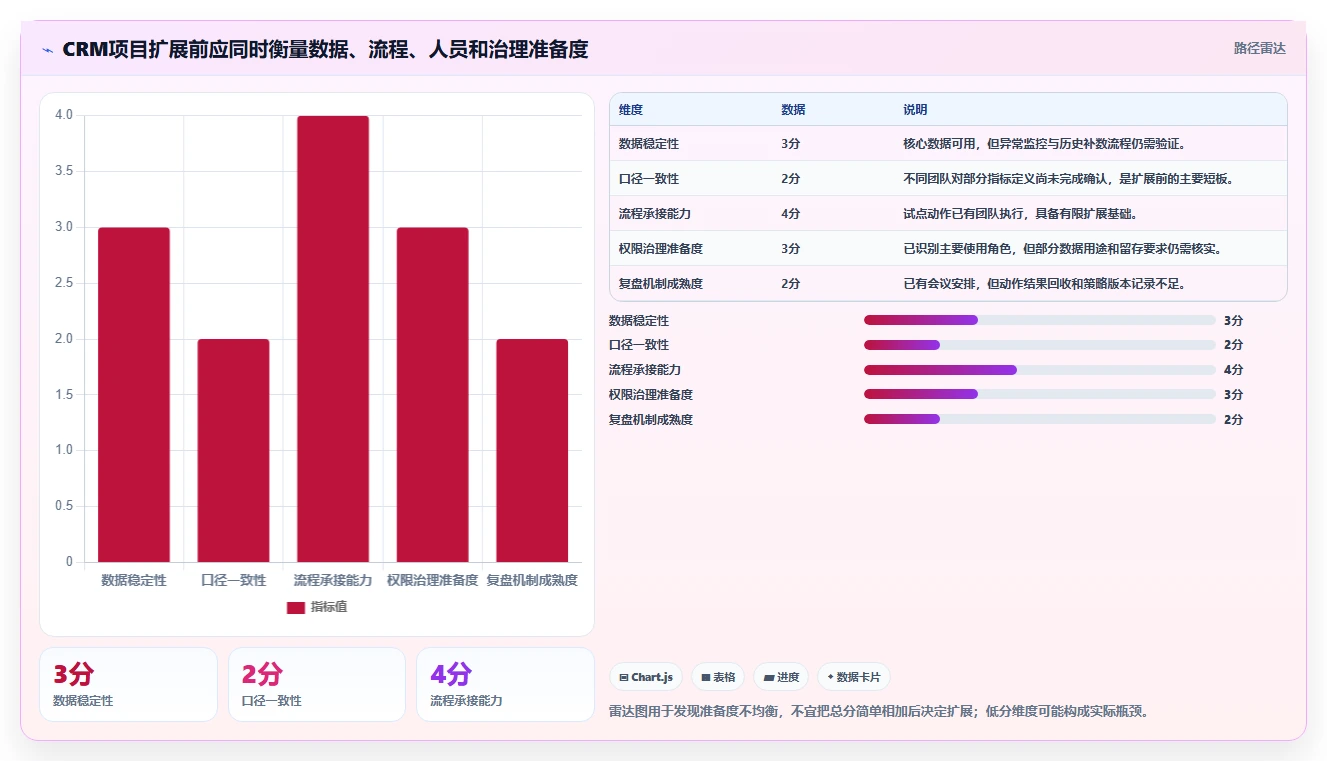Click the 数据卡片 tag chip
Screen dimensions: 1327x761
[x=854, y=677]
